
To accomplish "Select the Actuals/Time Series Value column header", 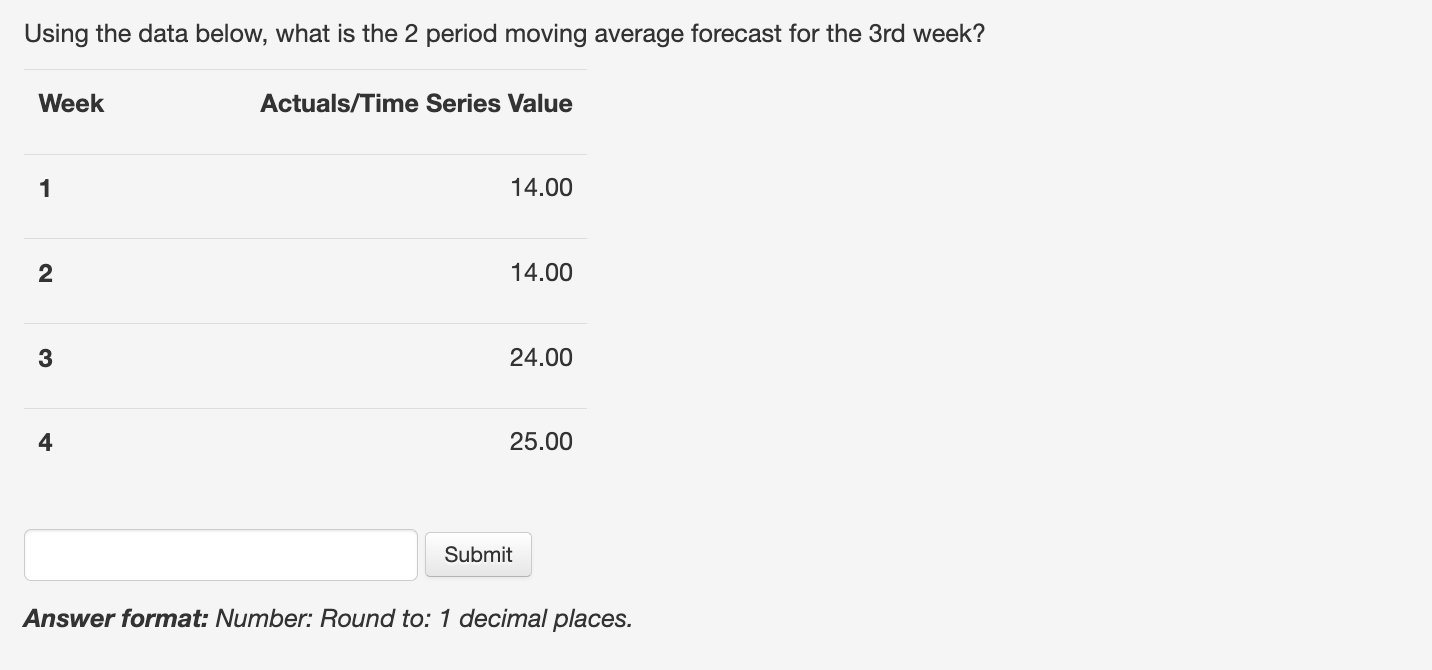I will 416,103.
